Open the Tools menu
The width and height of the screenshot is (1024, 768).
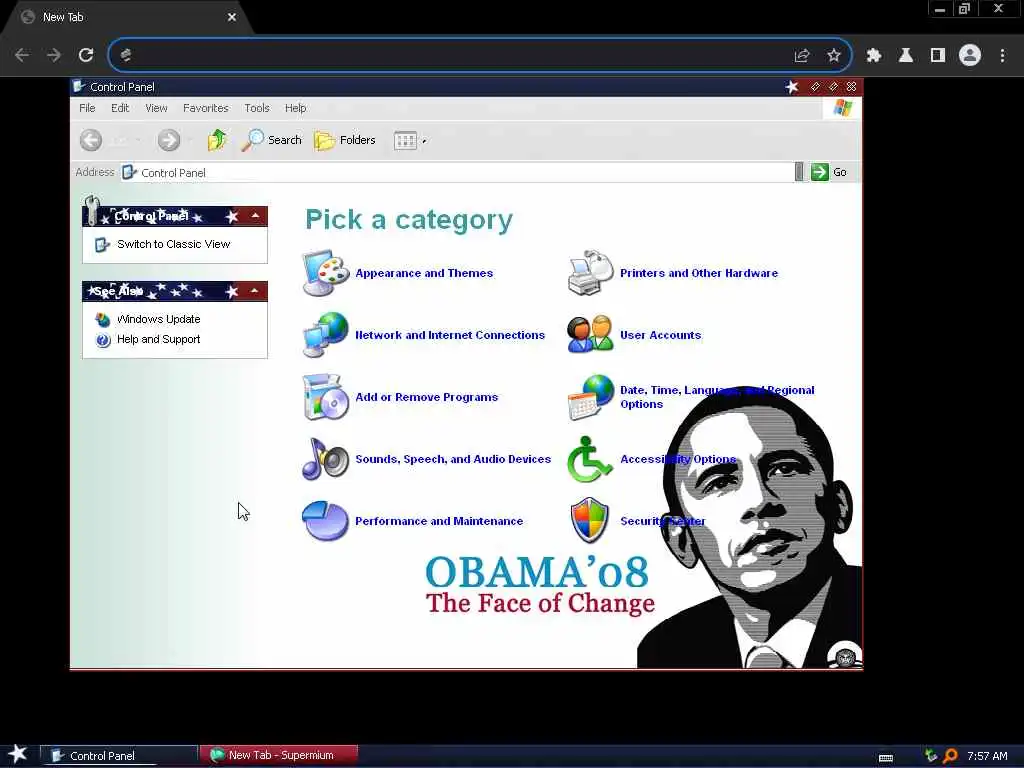pos(257,108)
